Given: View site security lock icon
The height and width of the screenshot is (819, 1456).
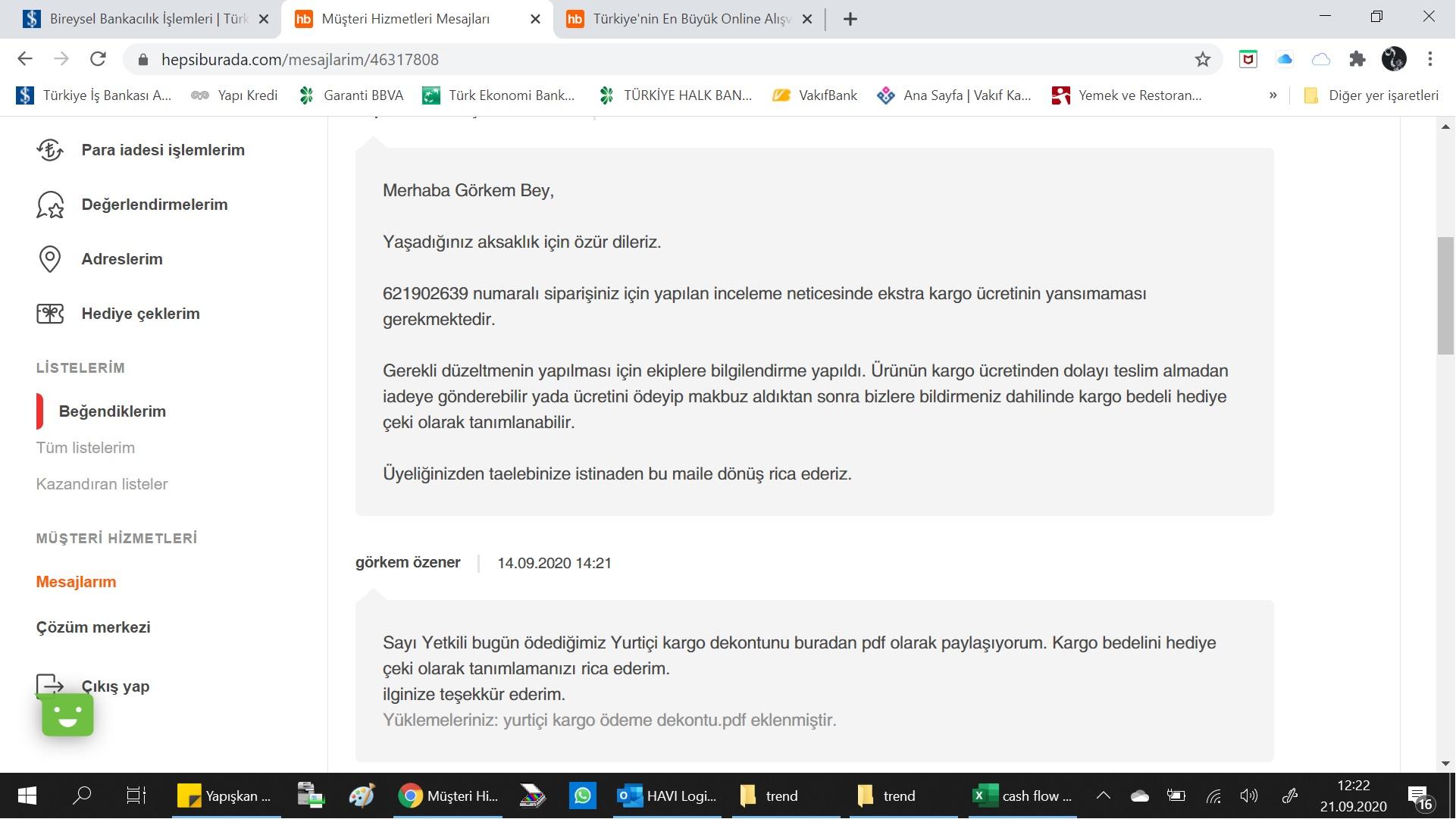Looking at the screenshot, I should click(142, 59).
